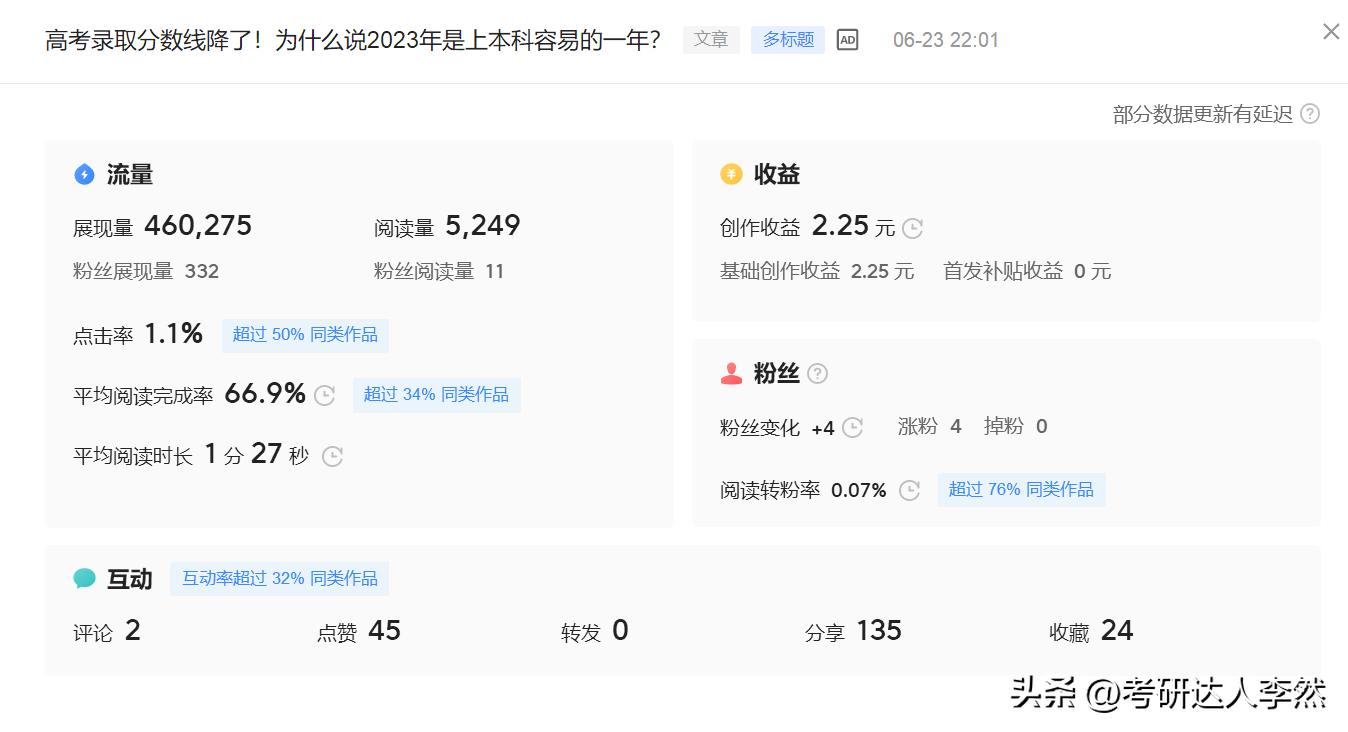Screen dimensions: 1348x732
Task: Click the clock icon next to 阅读转粉率
Action: point(909,491)
